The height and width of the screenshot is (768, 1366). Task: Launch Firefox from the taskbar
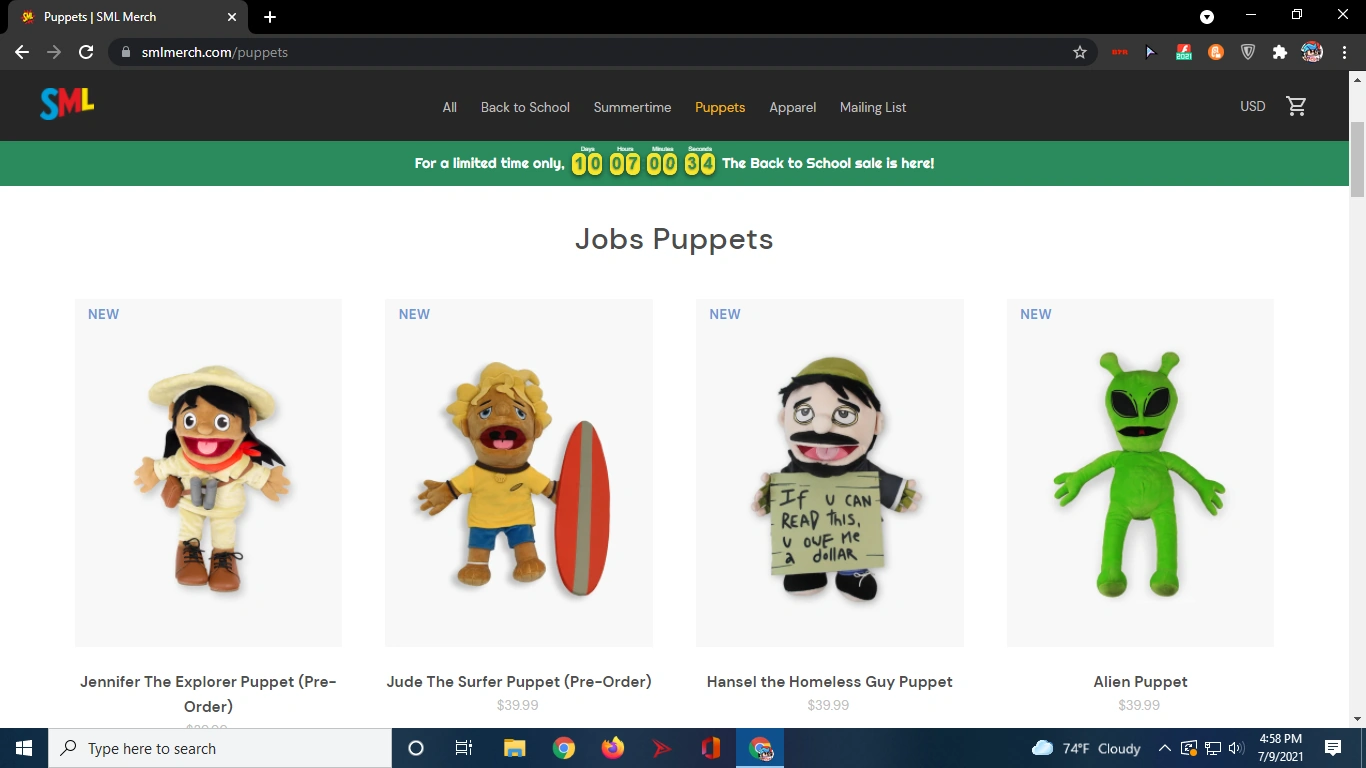click(612, 747)
